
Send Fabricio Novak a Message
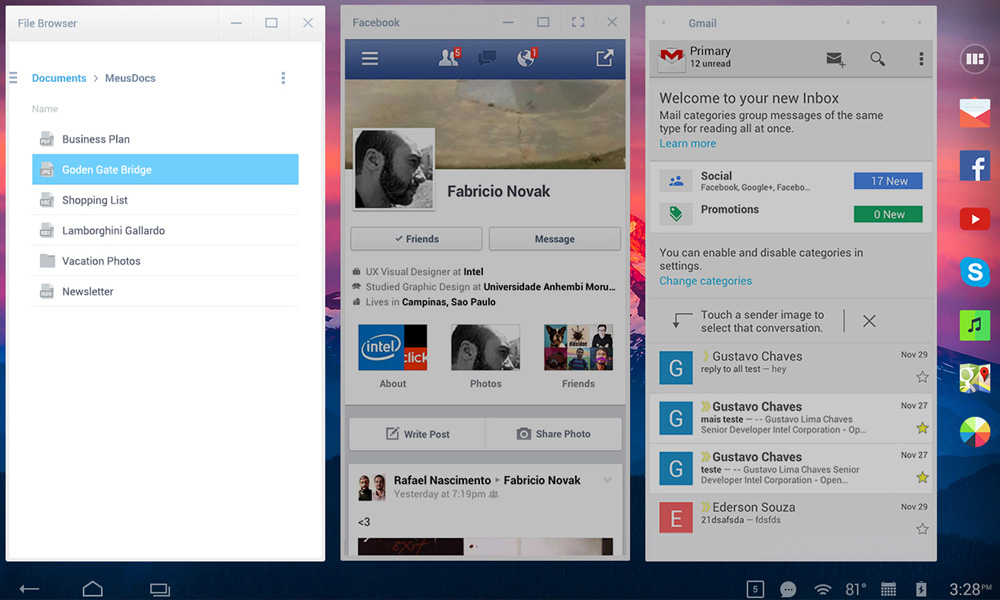555,238
